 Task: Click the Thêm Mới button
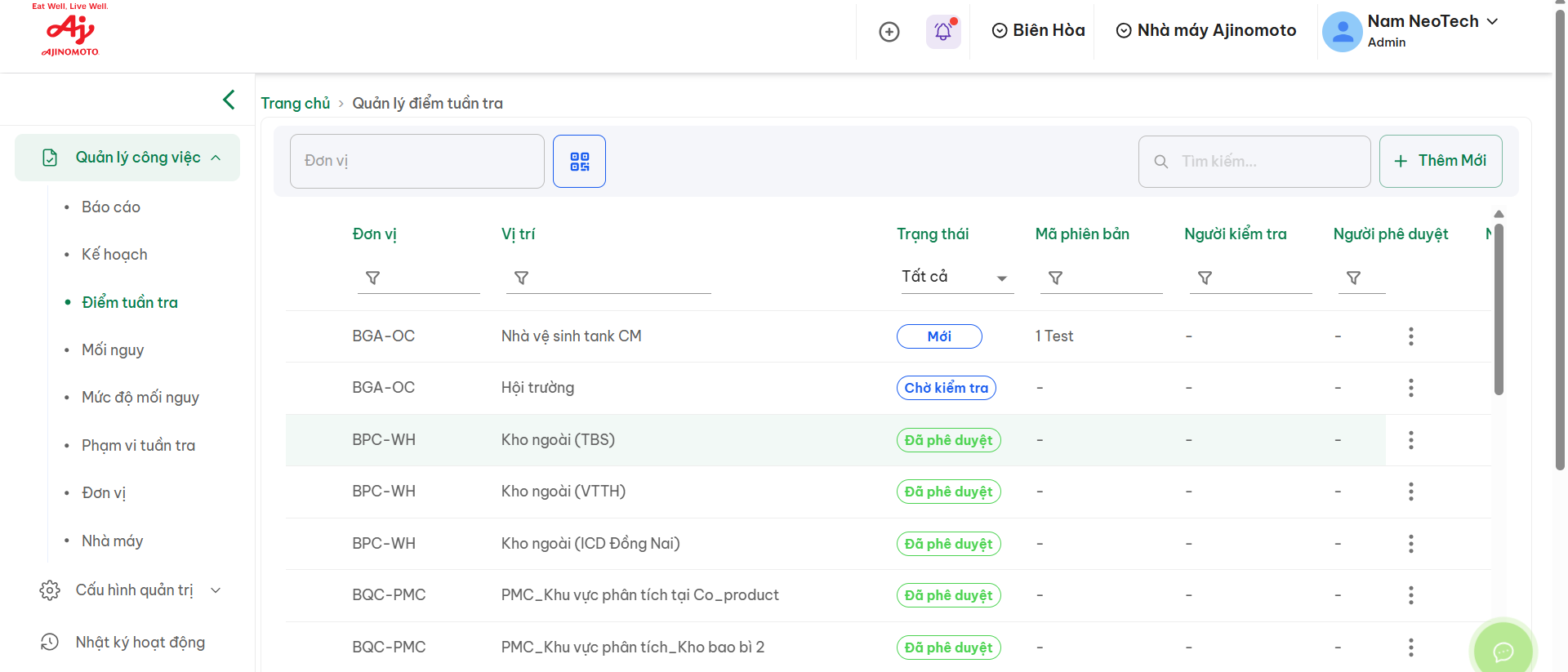1441,161
